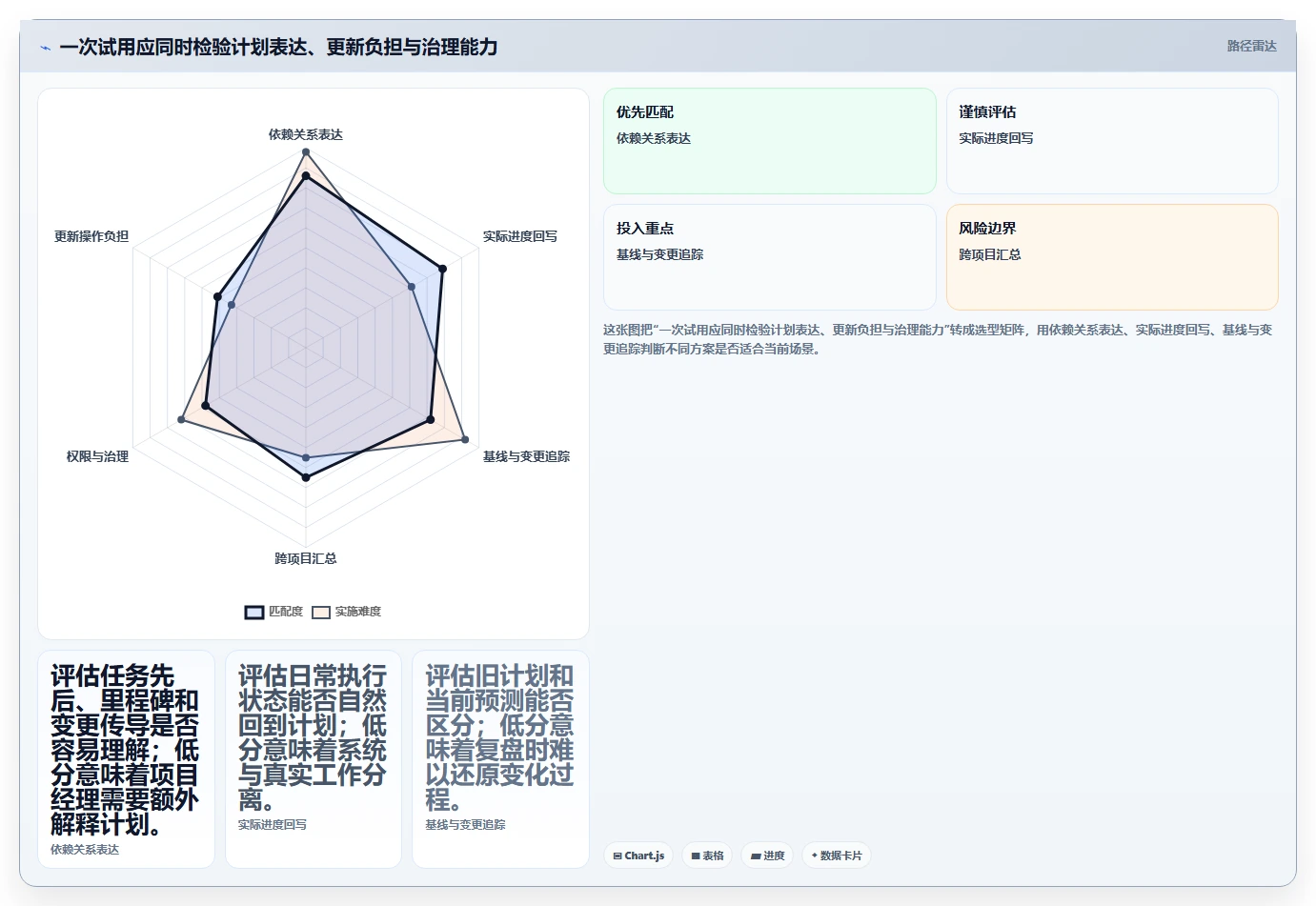Toggle the 实施难度 legend swatch
This screenshot has height=906, width=1316.
pos(321,612)
